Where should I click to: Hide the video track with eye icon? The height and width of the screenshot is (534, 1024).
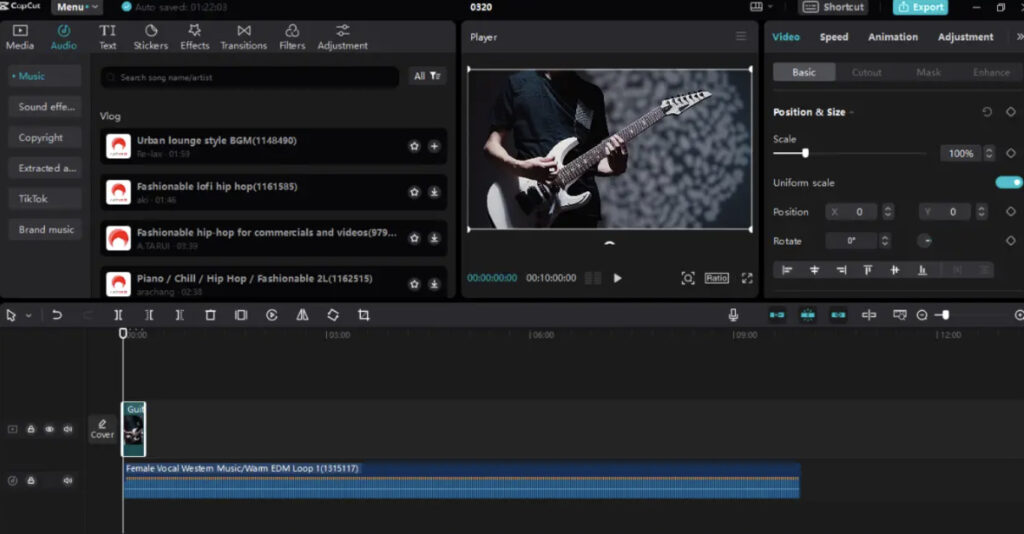pos(49,429)
